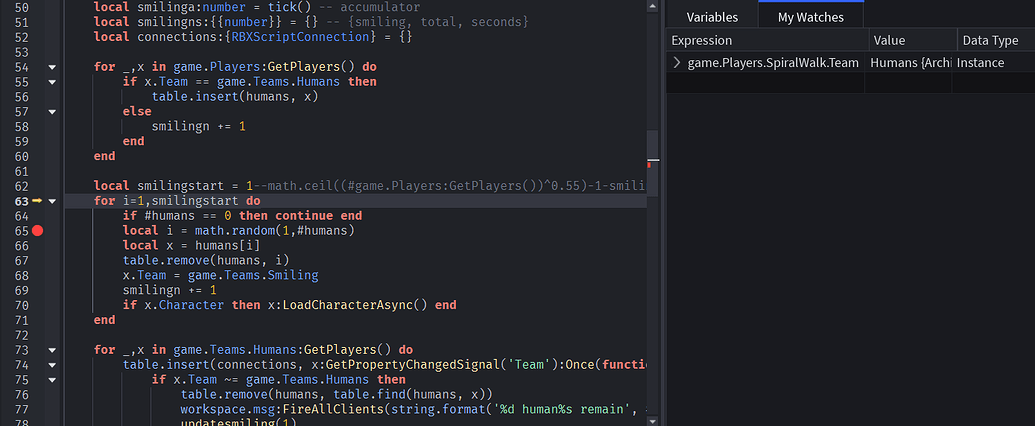Remove the breakpoint on line 65
Screen dimensions: 1035x426
point(38,231)
